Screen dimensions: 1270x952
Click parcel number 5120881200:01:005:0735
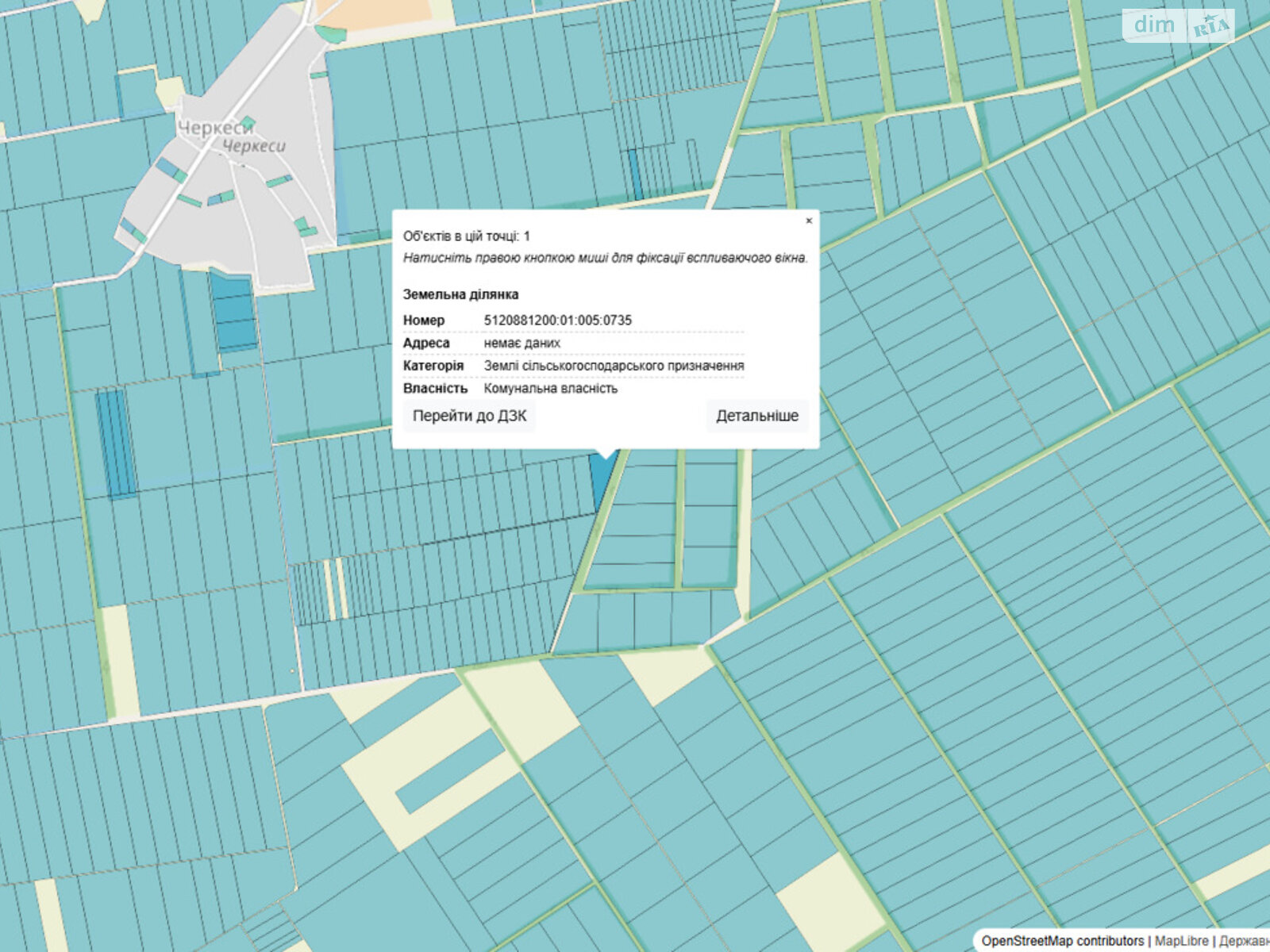[557, 321]
